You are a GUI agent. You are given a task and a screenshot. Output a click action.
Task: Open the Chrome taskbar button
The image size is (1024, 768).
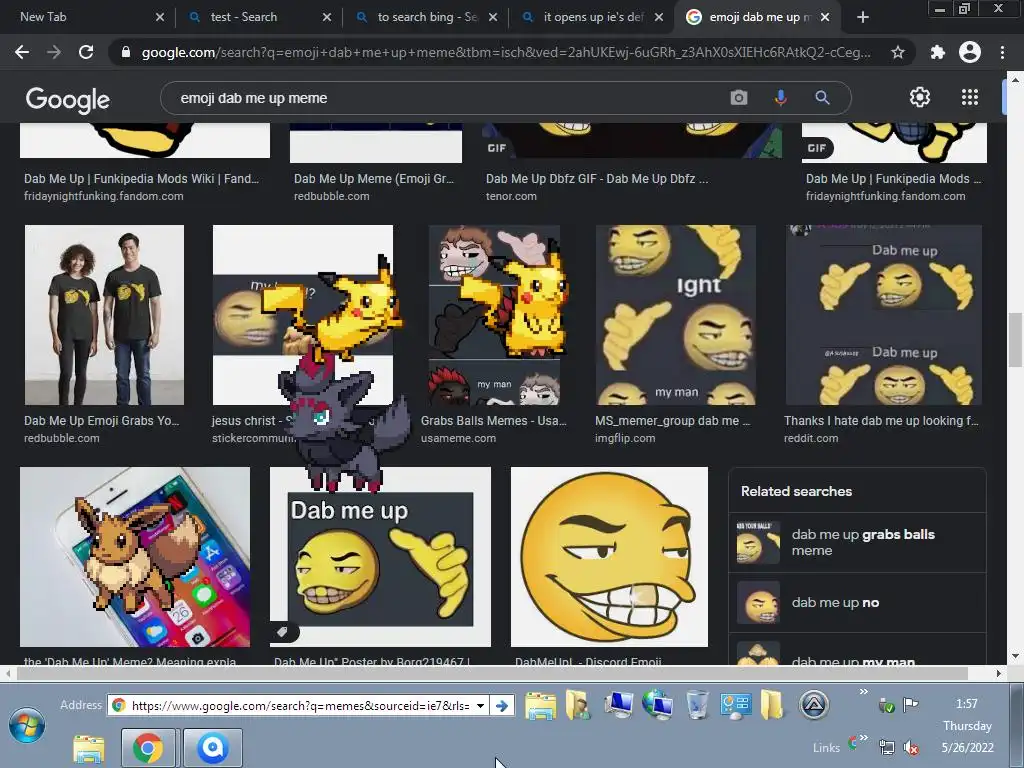148,748
